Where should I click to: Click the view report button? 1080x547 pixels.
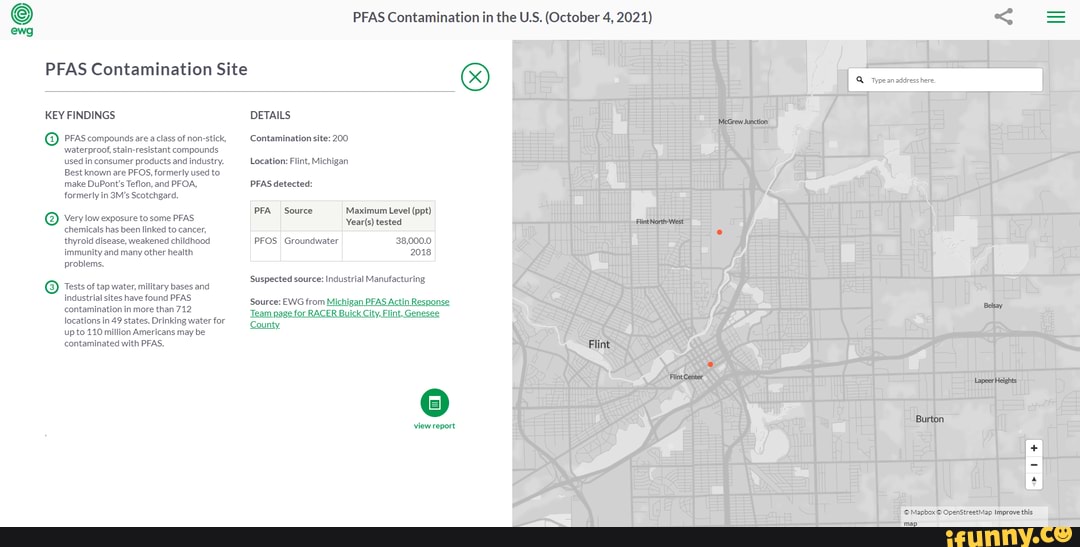435,409
